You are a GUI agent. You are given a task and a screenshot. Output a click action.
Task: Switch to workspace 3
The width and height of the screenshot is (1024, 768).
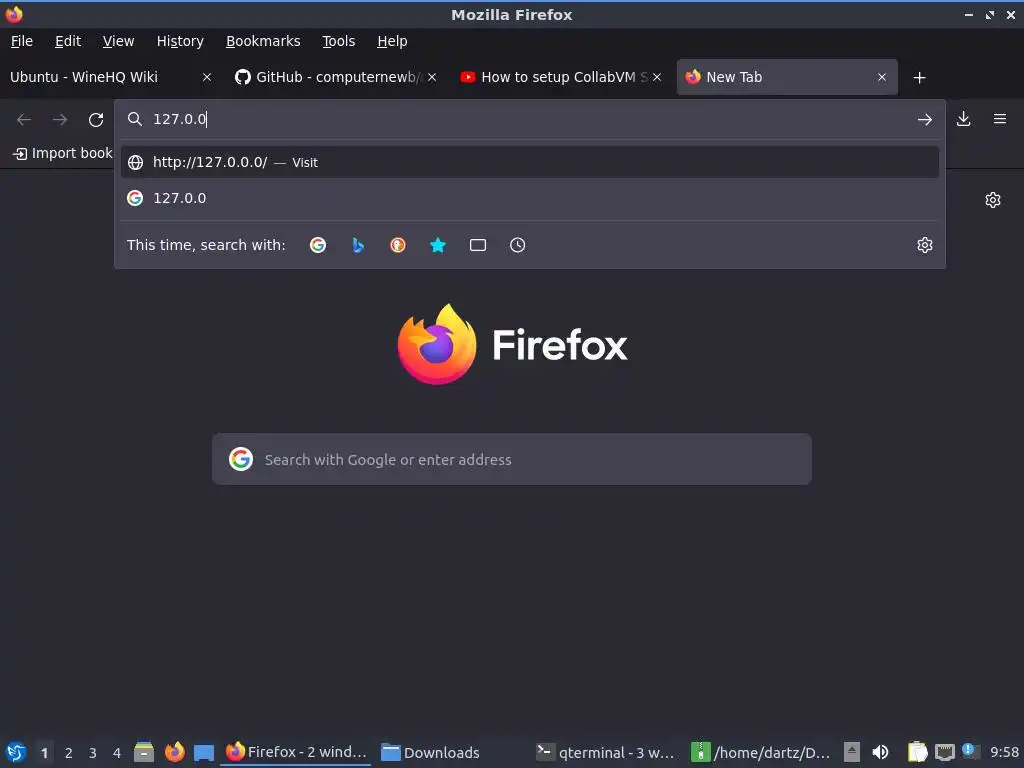[93, 753]
